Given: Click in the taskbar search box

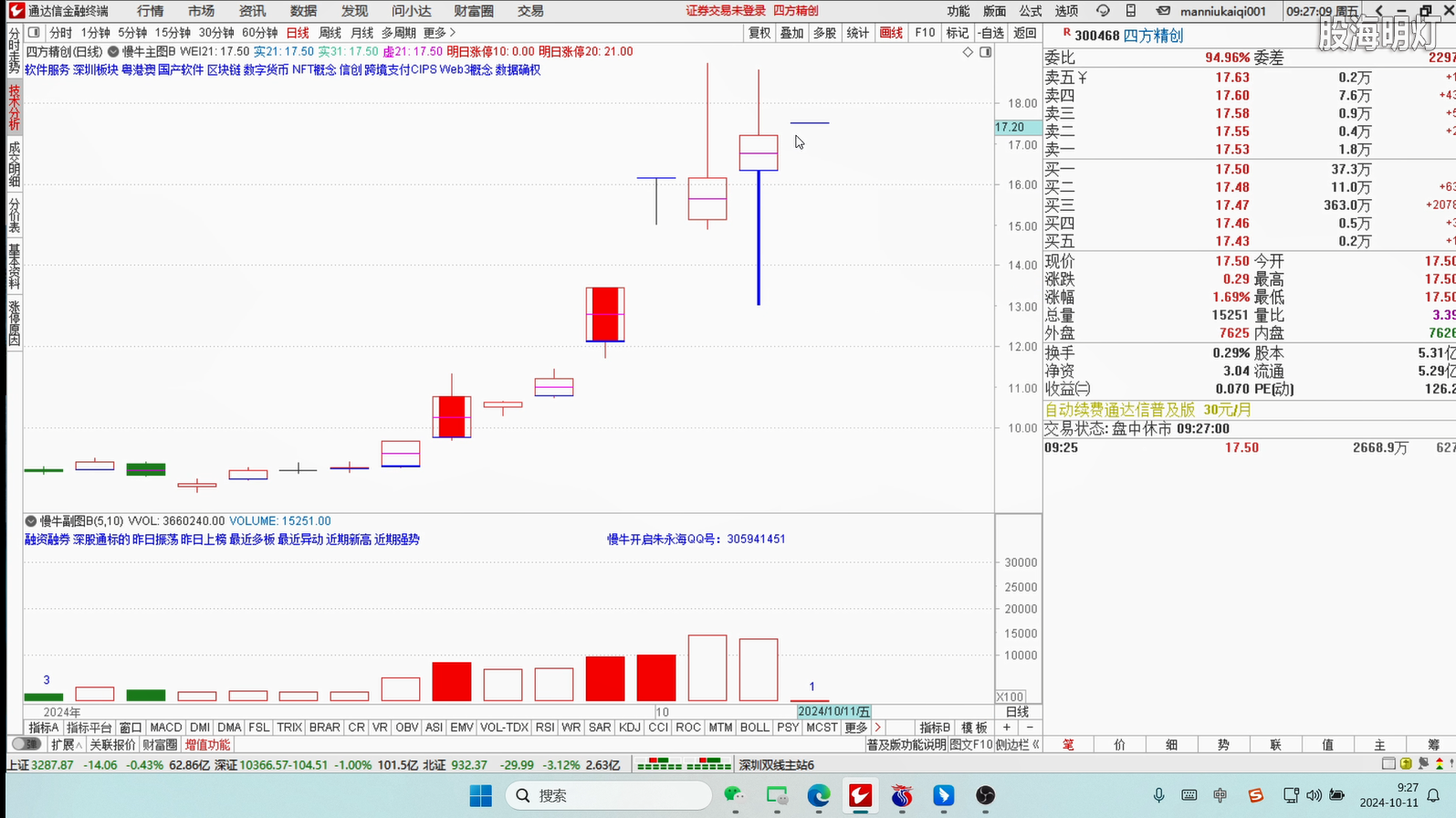Looking at the screenshot, I should tap(609, 796).
